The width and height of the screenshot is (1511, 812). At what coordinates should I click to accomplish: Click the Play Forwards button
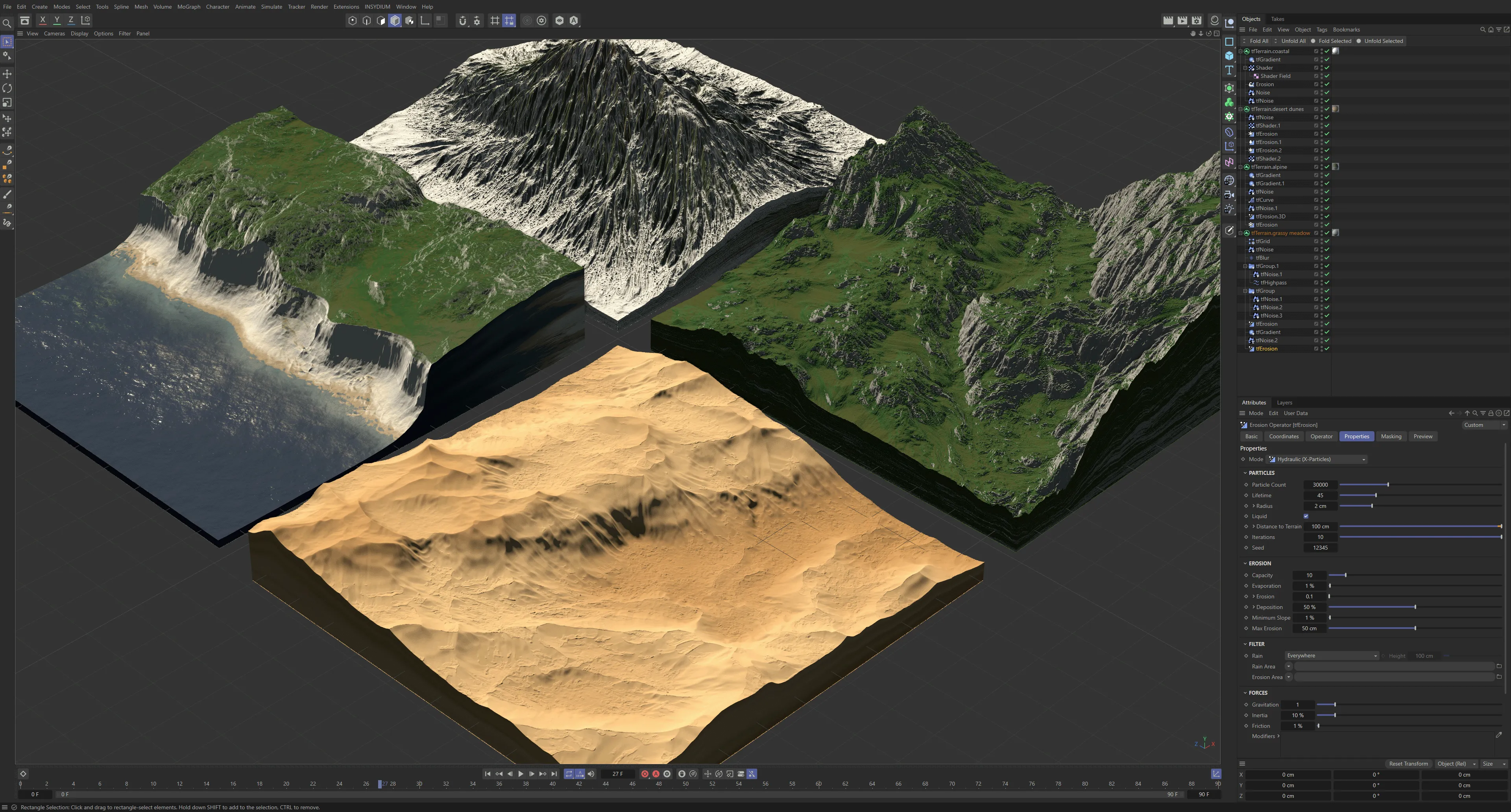coord(520,774)
